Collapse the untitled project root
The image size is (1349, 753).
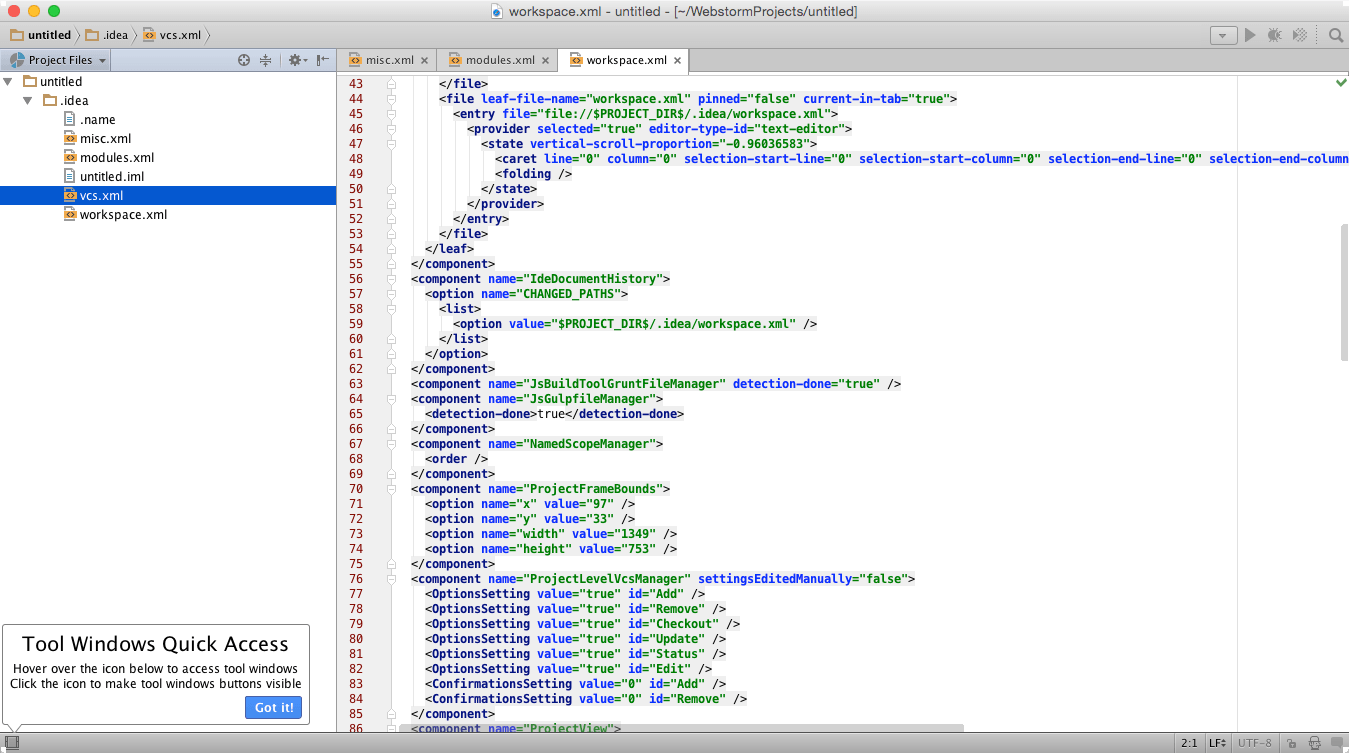8,82
